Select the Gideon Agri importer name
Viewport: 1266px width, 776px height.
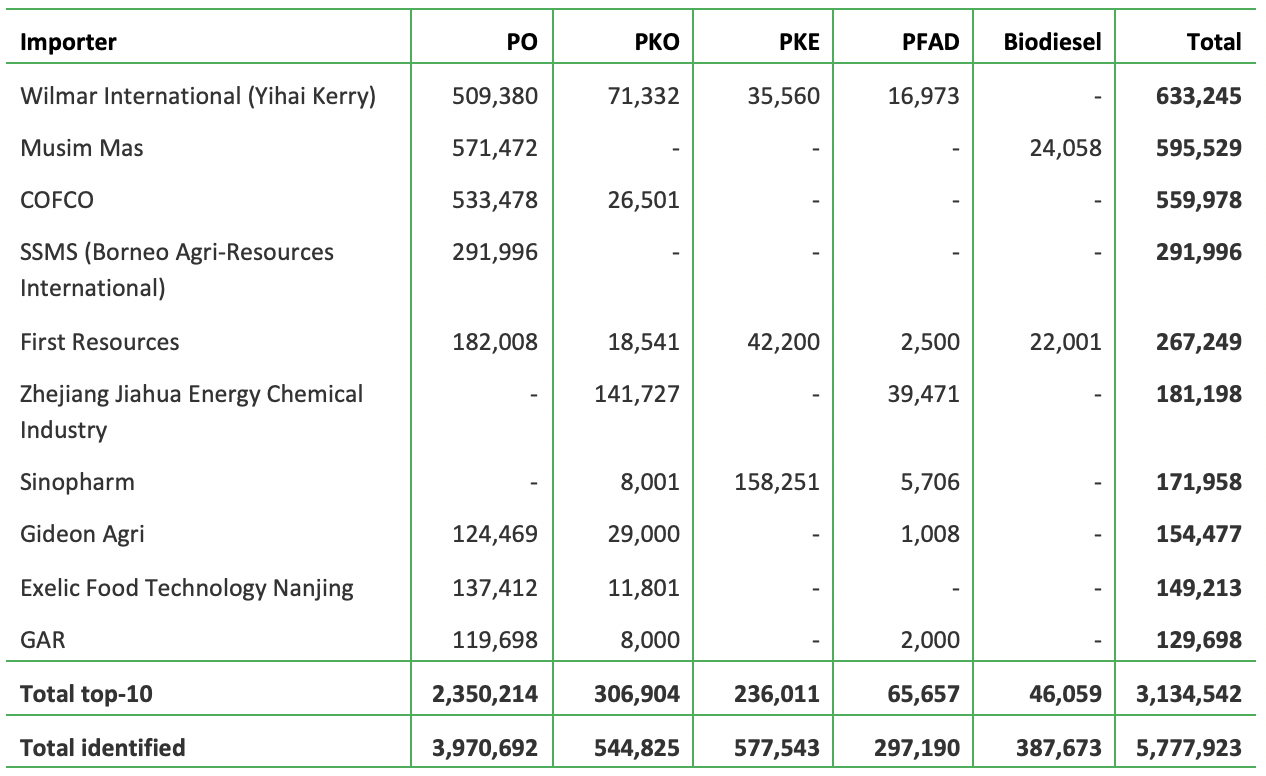pos(82,534)
